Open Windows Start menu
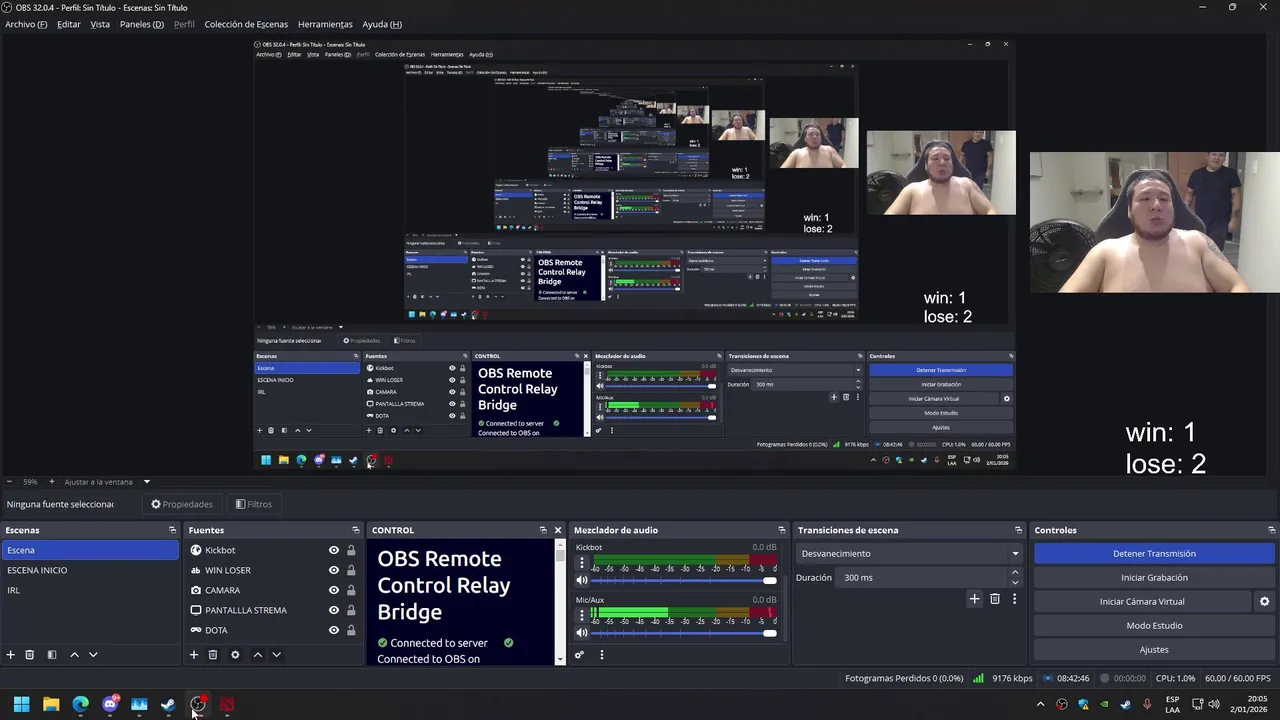 [x=21, y=705]
